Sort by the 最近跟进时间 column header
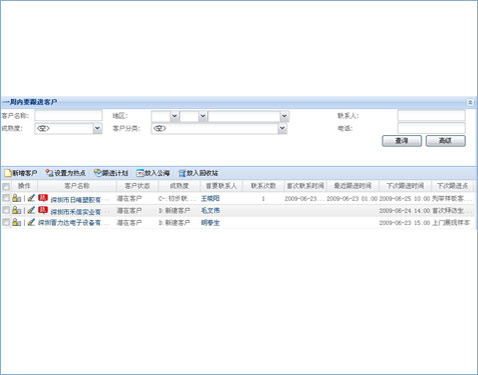This screenshot has width=478, height=375. (352, 186)
